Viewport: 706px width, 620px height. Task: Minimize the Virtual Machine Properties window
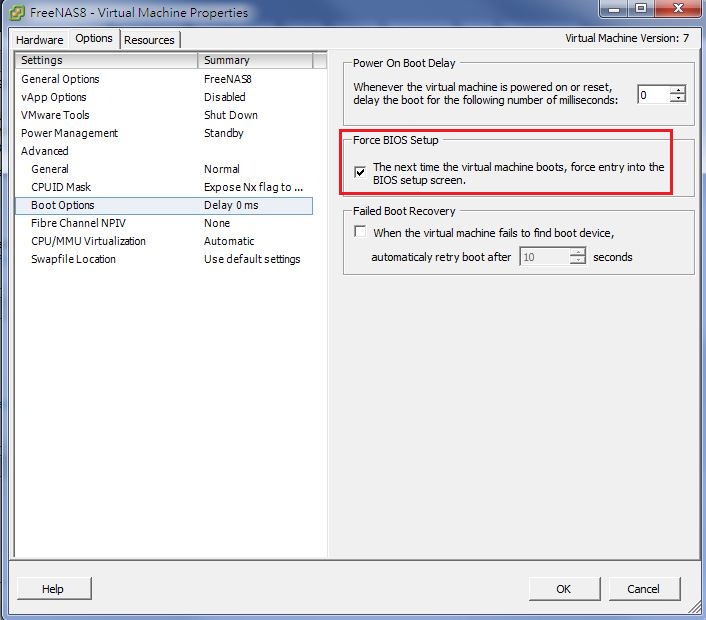(x=614, y=9)
